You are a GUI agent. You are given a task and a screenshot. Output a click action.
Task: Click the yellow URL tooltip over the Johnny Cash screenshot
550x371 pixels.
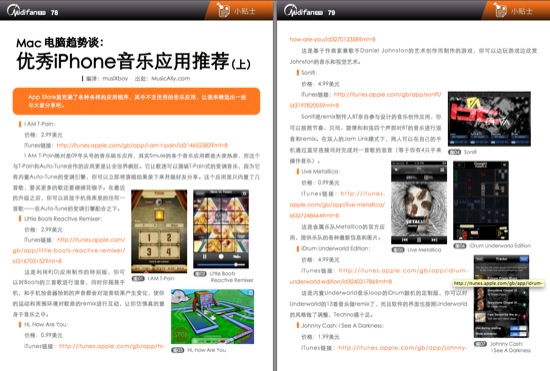498,283
